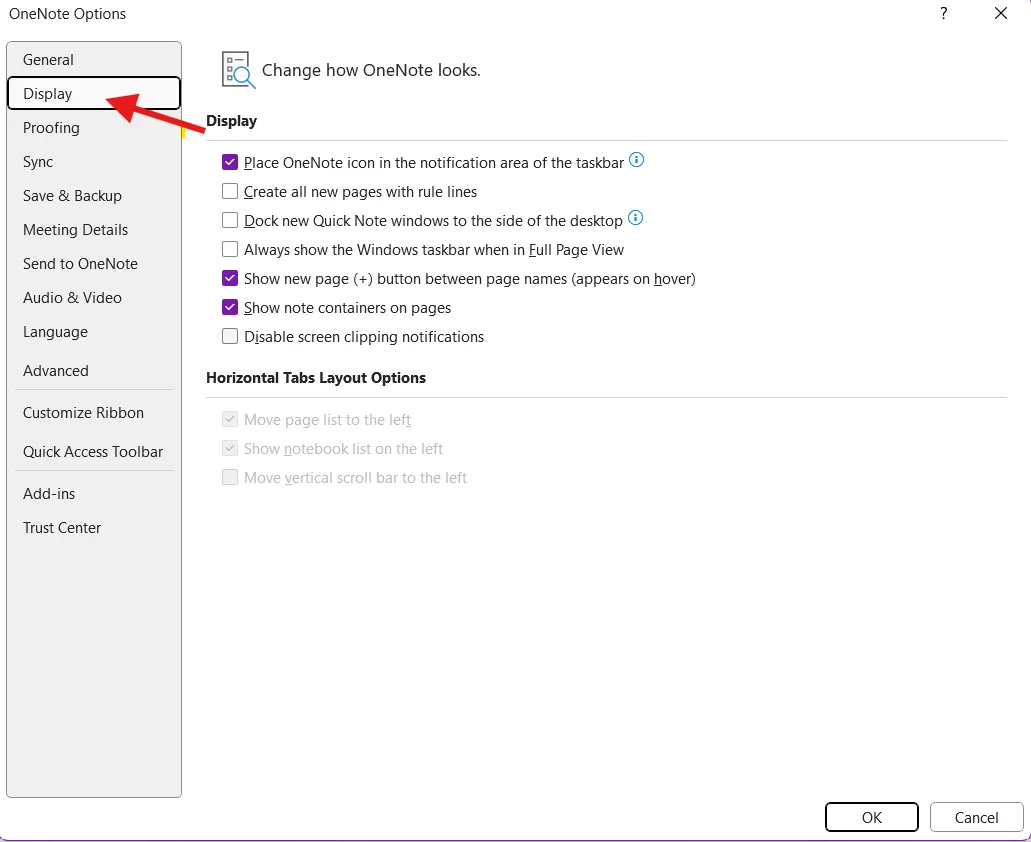
Task: Open Proofing options
Action: (93, 128)
